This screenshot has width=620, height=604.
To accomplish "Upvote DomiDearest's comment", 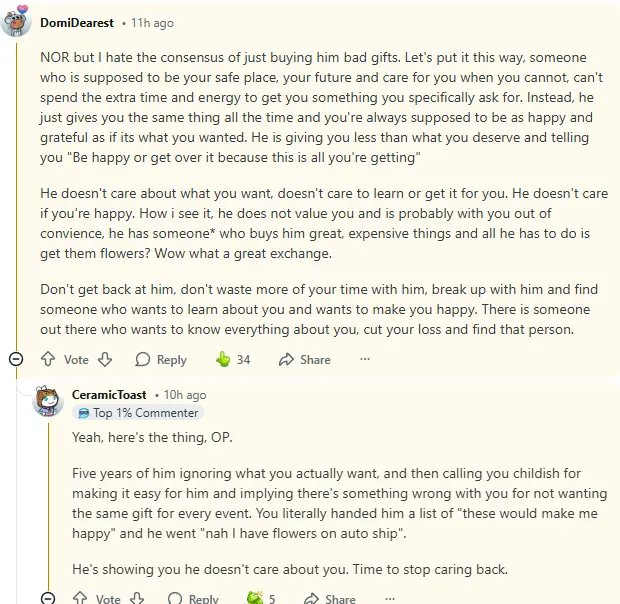I will tap(47, 359).
